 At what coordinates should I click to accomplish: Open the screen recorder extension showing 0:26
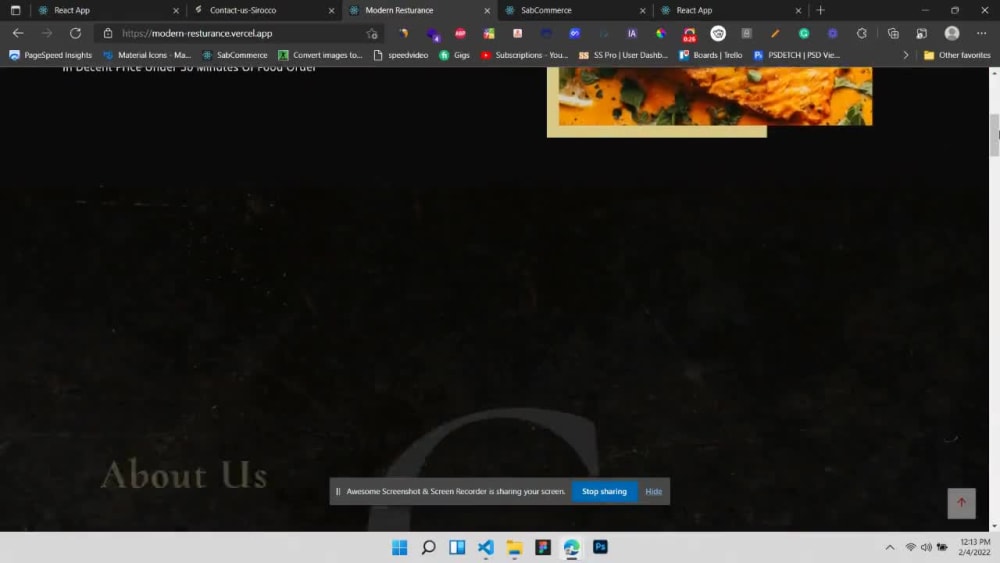[x=689, y=34]
